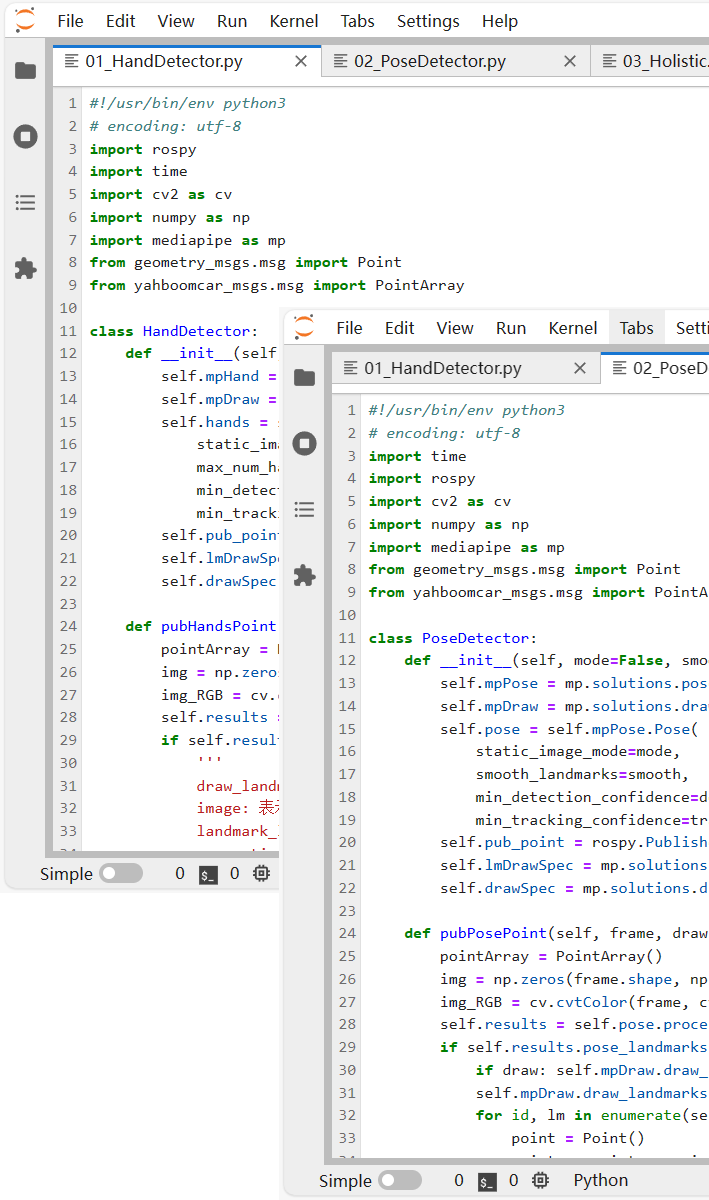
Task: Open Table of Contents icon in back window
Action: click(25, 203)
